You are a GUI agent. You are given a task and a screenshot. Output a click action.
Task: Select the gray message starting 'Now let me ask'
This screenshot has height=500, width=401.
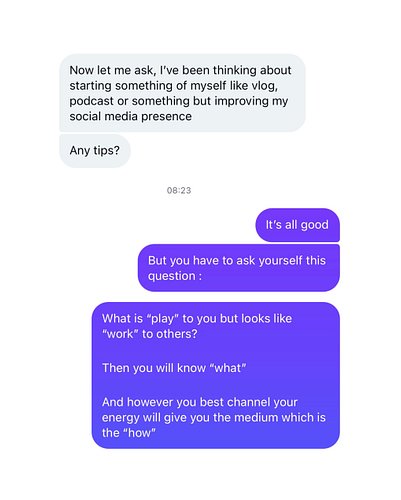182,93
